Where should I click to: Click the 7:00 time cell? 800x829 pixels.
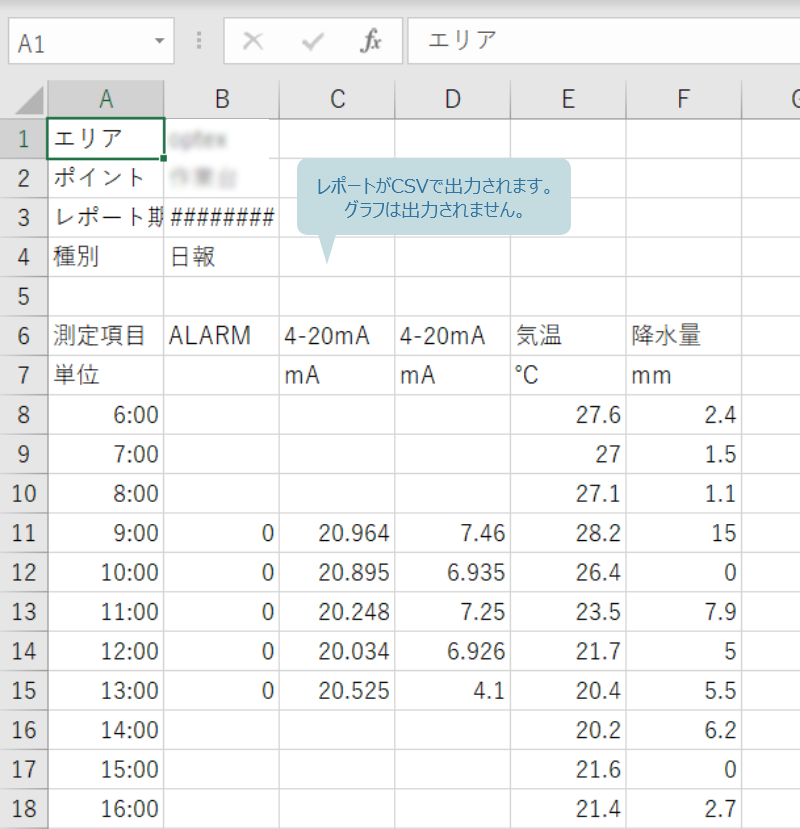106,454
